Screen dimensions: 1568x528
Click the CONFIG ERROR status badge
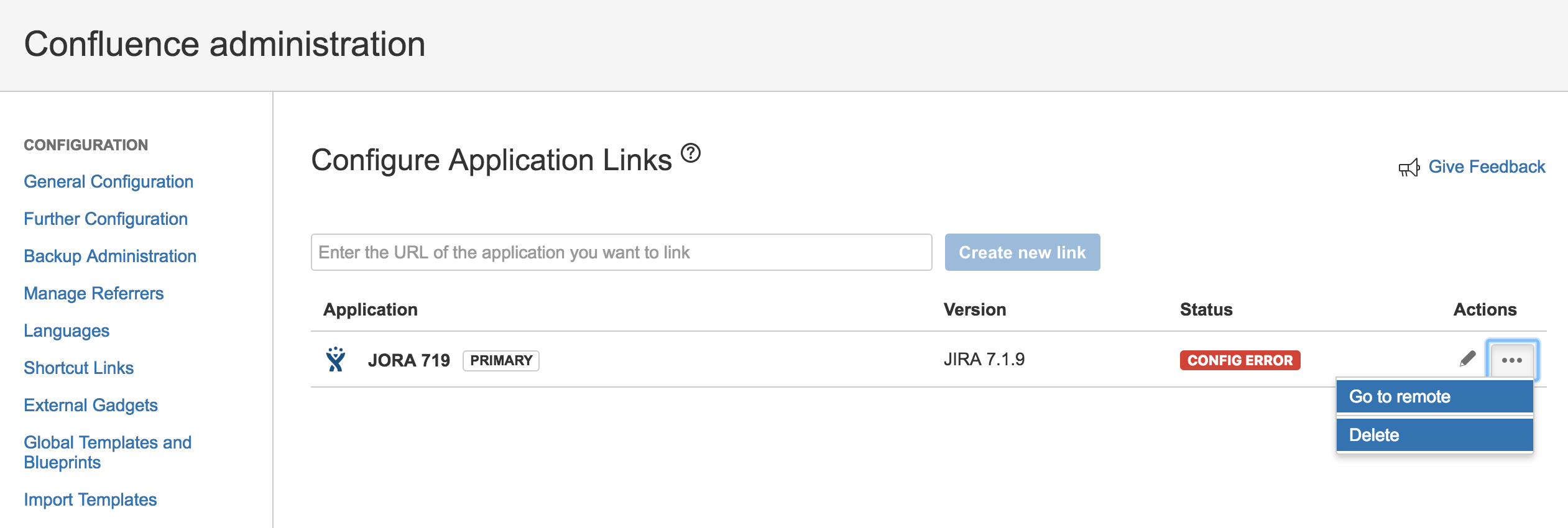(x=1239, y=360)
